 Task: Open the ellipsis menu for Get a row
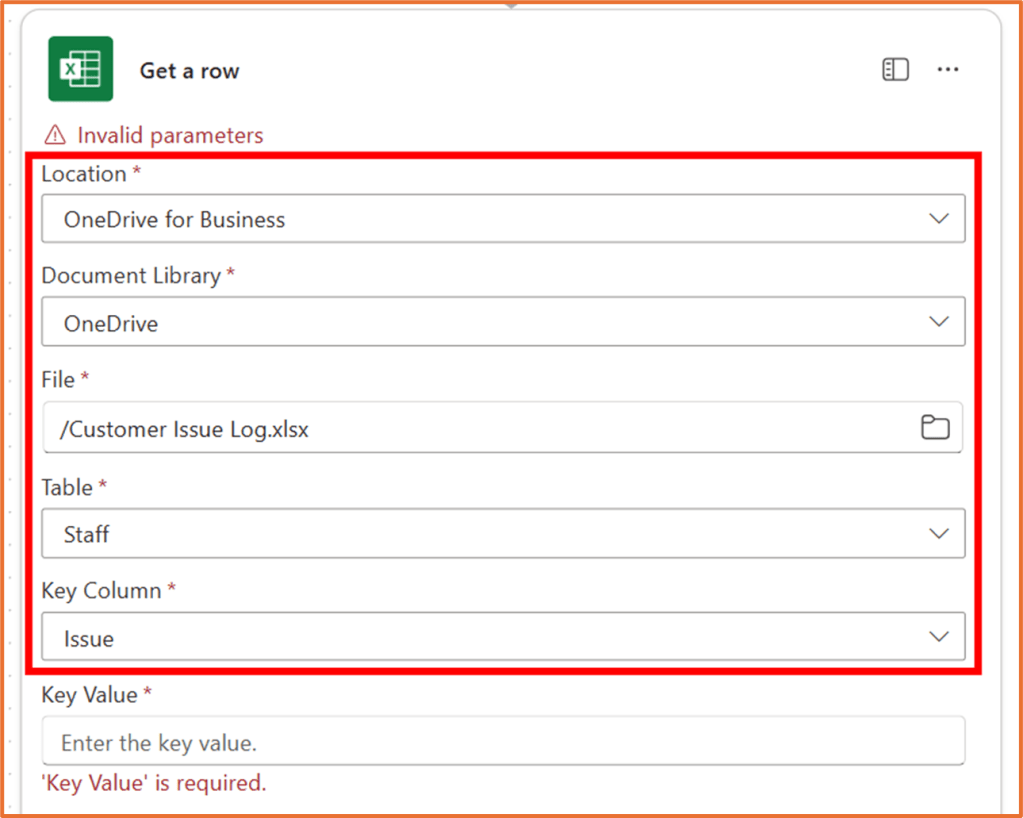coord(948,69)
